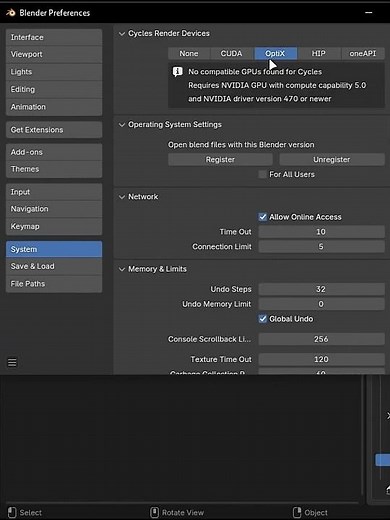Toggle the Global Undo checkbox
This screenshot has width=390, height=520.
(263, 319)
